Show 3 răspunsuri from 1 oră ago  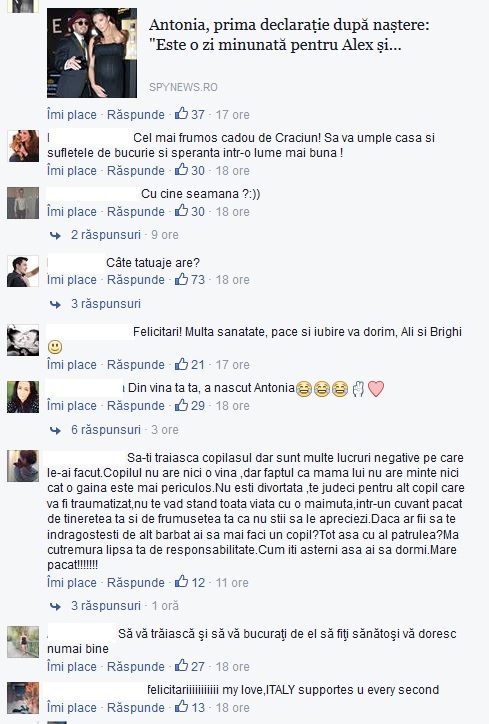pos(106,605)
